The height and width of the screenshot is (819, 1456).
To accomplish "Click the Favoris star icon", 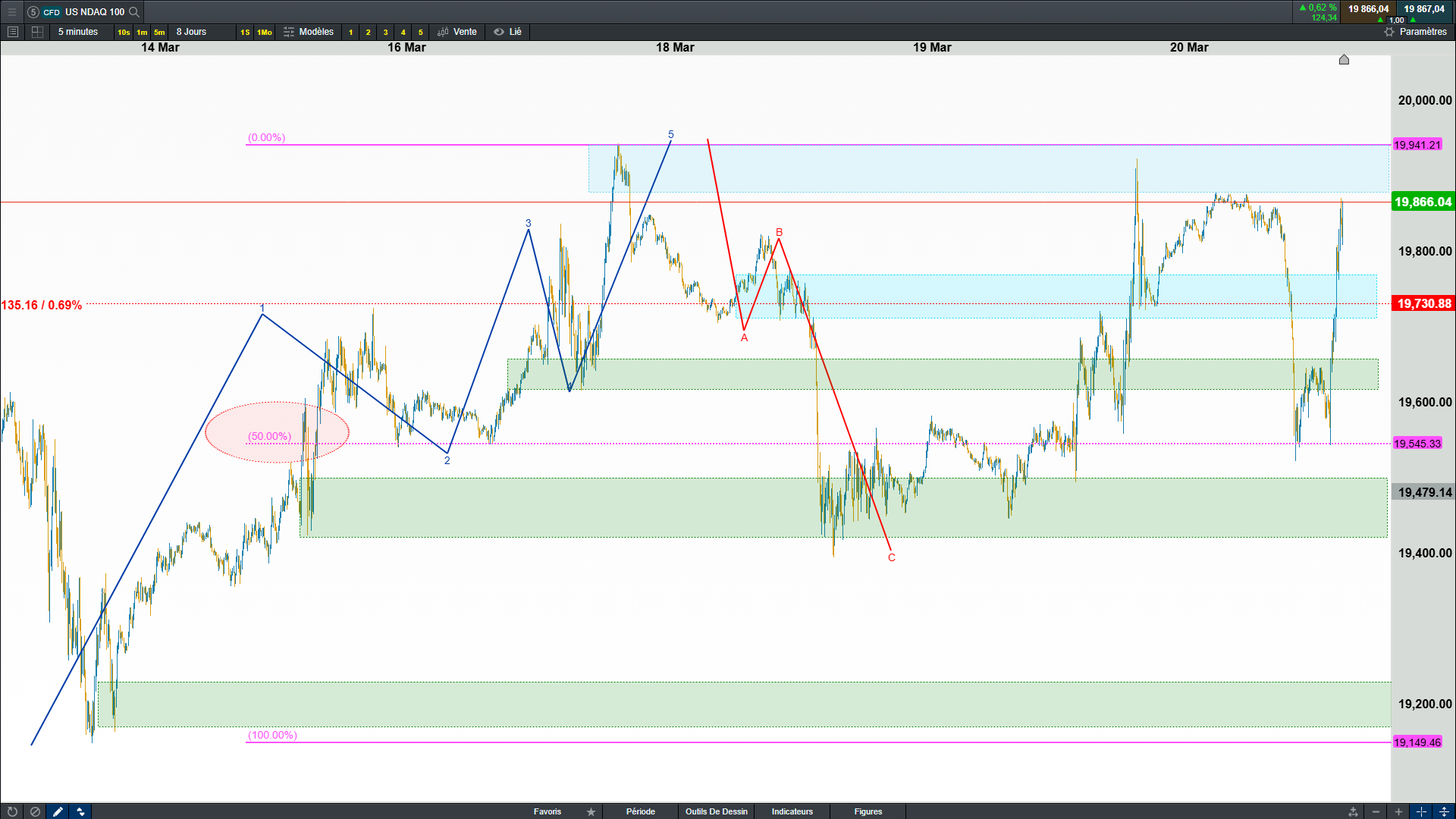I will tap(591, 811).
